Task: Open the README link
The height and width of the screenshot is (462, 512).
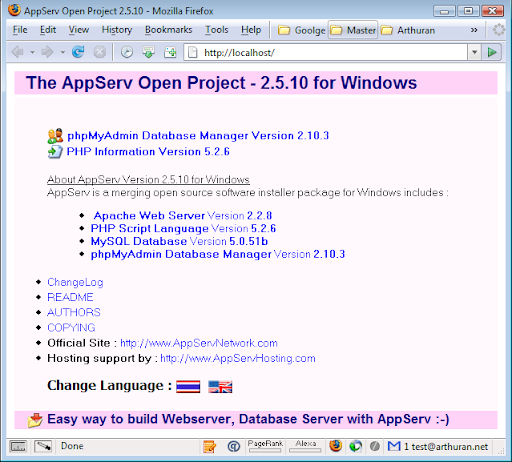Action: (x=70, y=297)
